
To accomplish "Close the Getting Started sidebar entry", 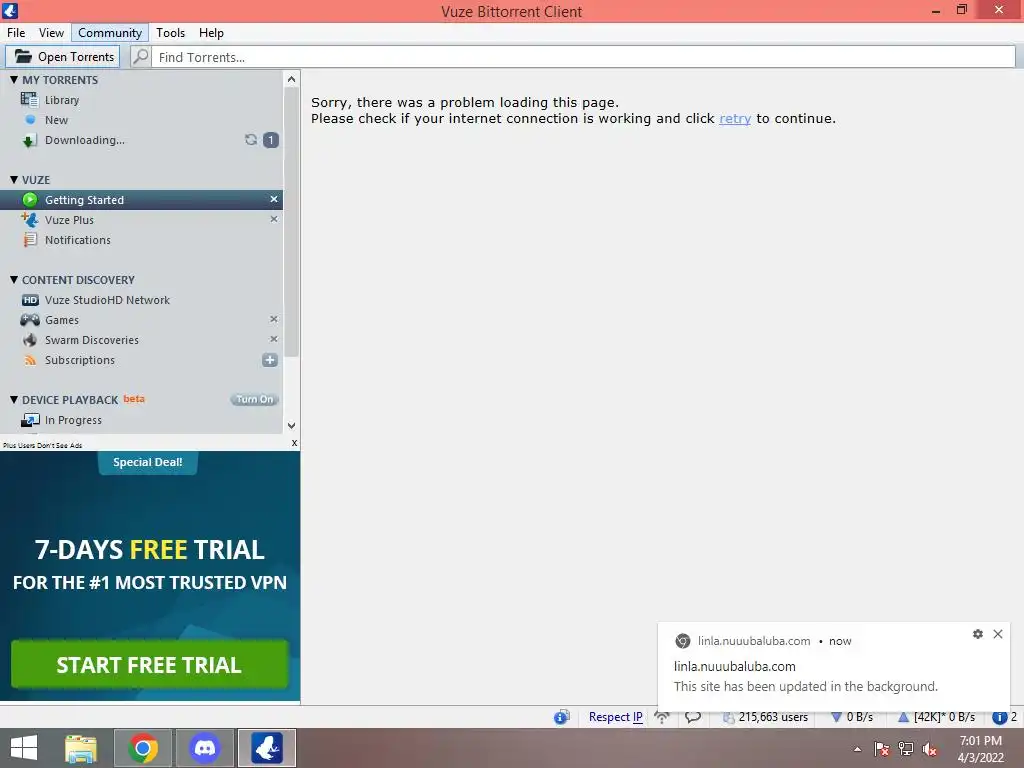I will pos(274,199).
